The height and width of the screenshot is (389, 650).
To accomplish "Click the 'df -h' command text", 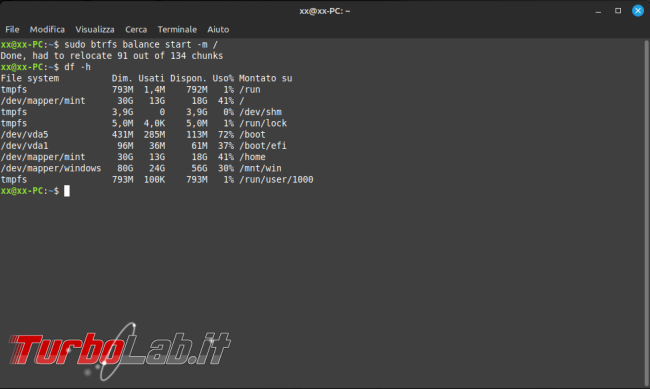I will pos(78,67).
